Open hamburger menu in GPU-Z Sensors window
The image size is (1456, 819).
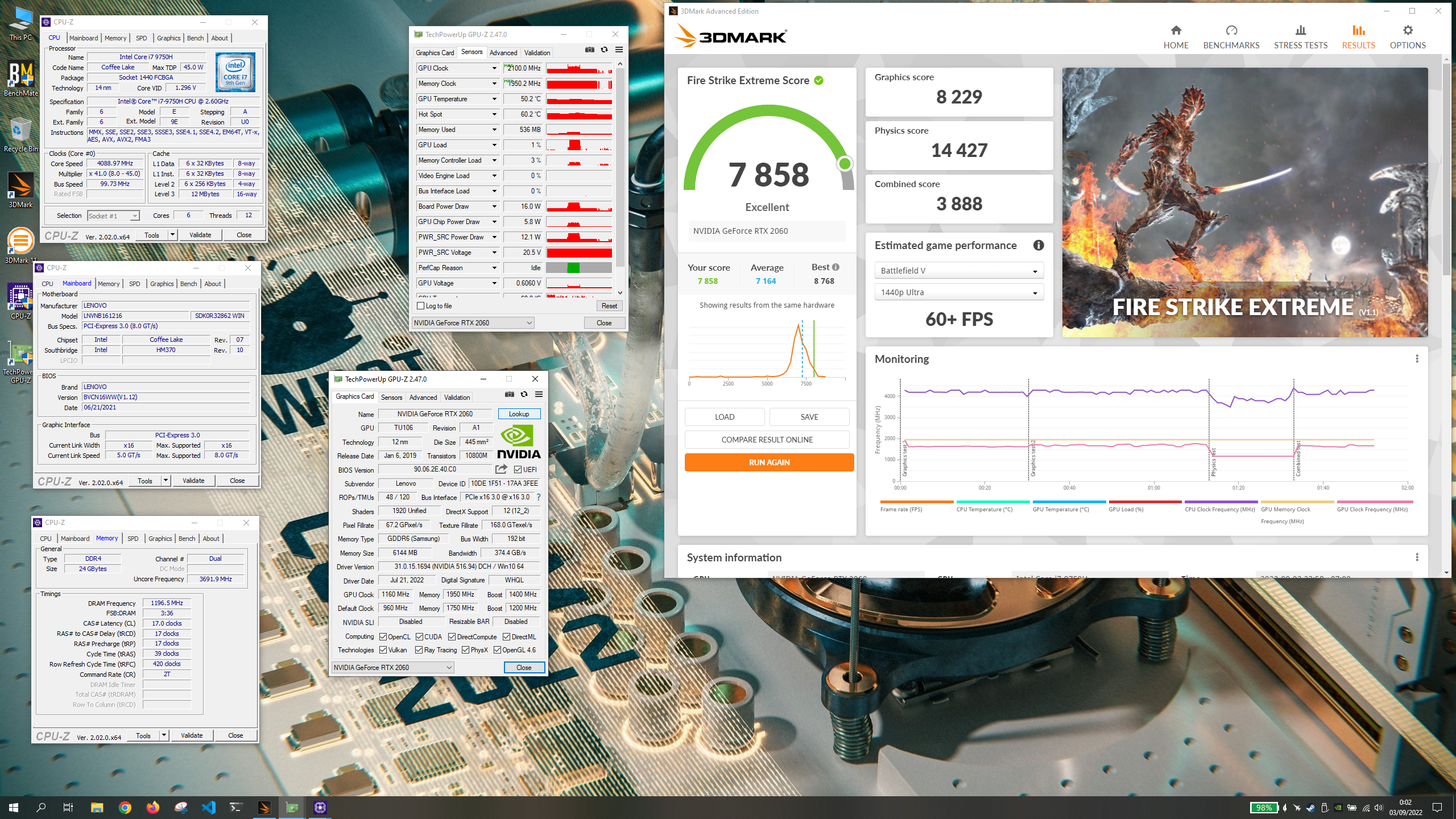[619, 50]
